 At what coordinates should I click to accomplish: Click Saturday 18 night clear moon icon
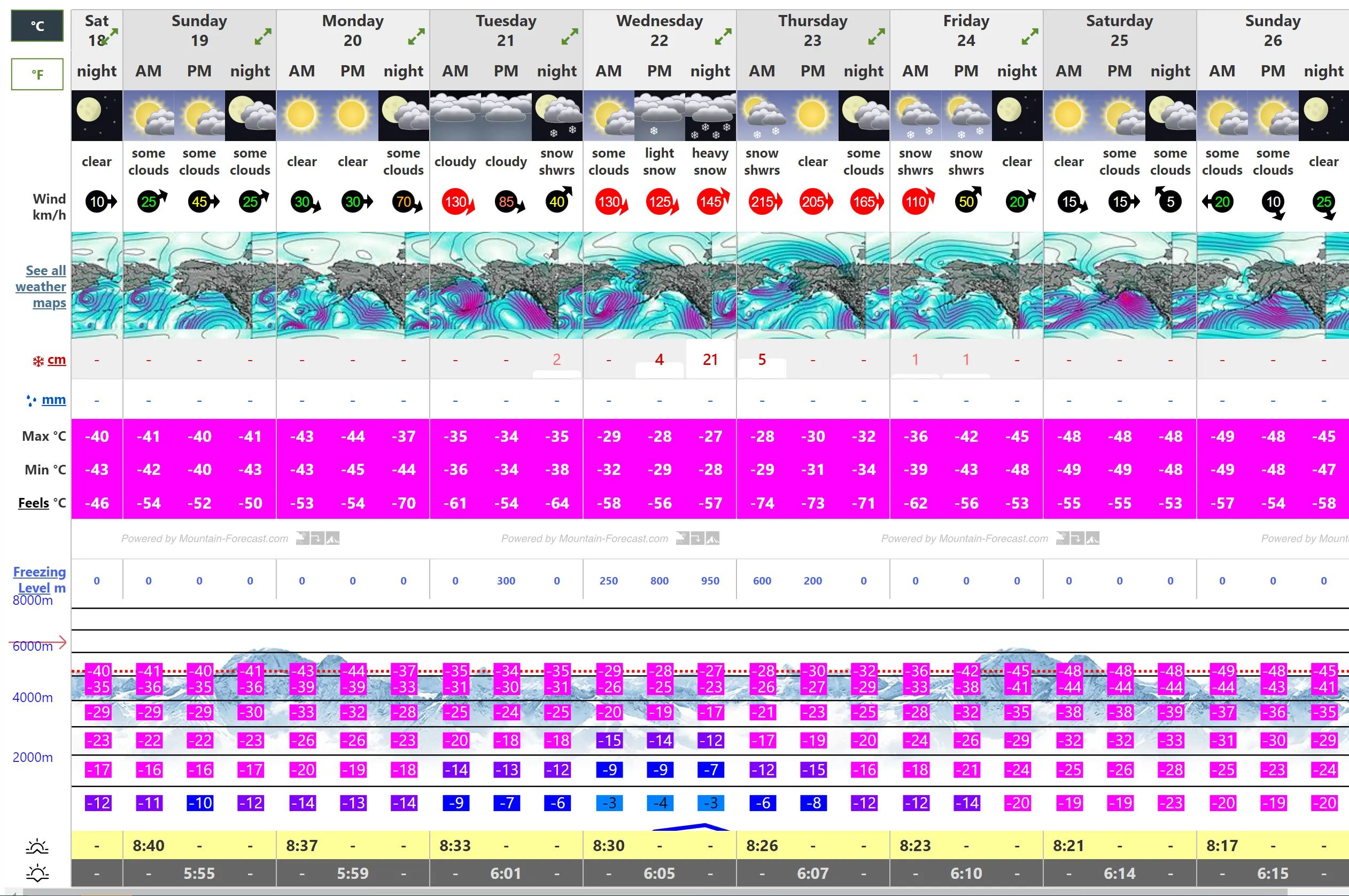(x=97, y=115)
